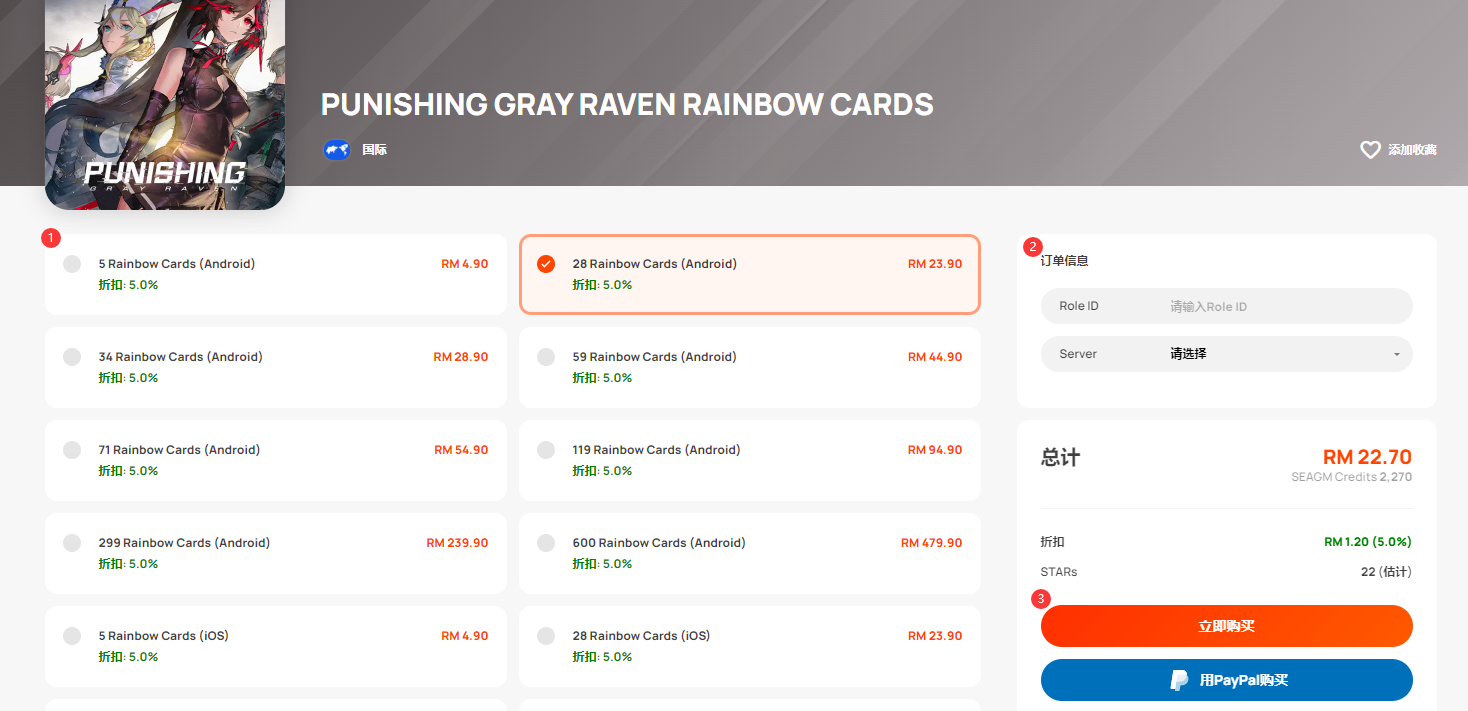The image size is (1468, 711).
Task: Deselect the checked 28 Rainbow Cards (Android) option
Action: point(546,264)
